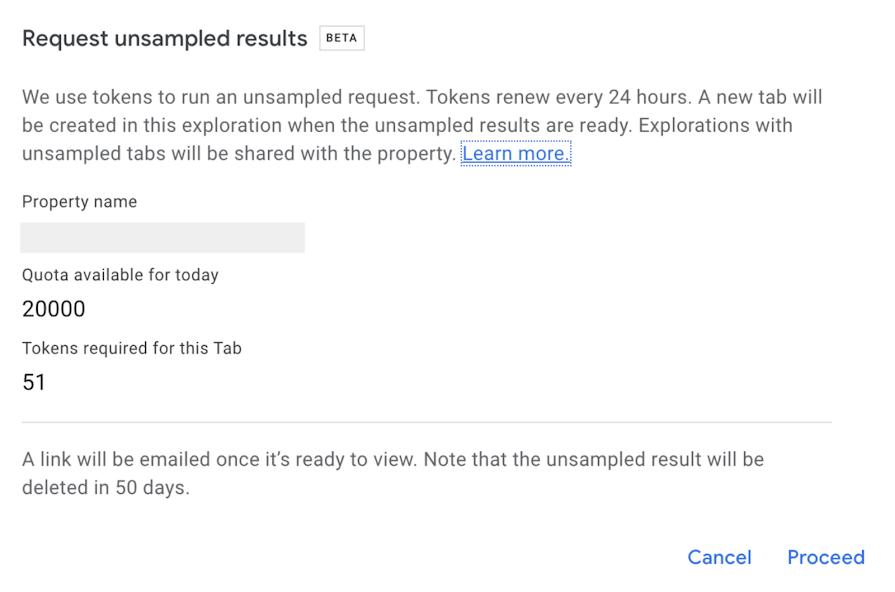The width and height of the screenshot is (895, 592).
Task: Click the Quota available for today label
Action: (120, 274)
